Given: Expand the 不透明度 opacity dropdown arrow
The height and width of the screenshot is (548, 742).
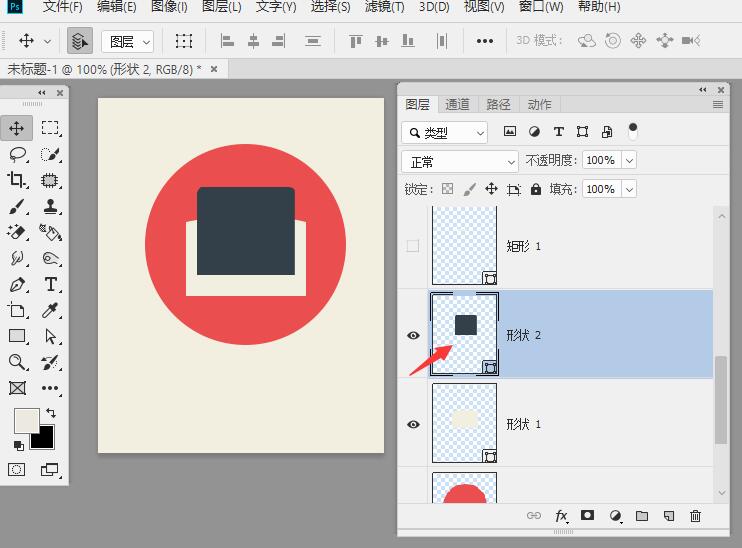Looking at the screenshot, I should (x=629, y=160).
